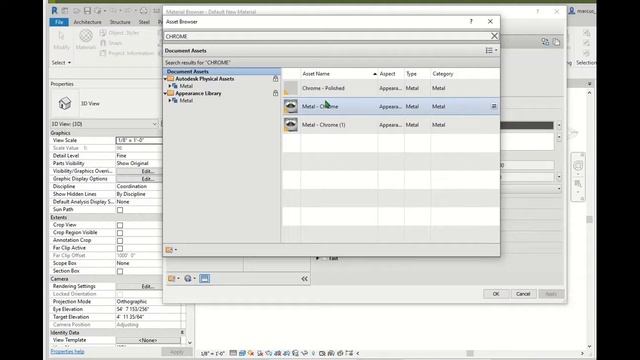Open the Asset Browser view options list icon
640x360 pixels.
point(491,51)
